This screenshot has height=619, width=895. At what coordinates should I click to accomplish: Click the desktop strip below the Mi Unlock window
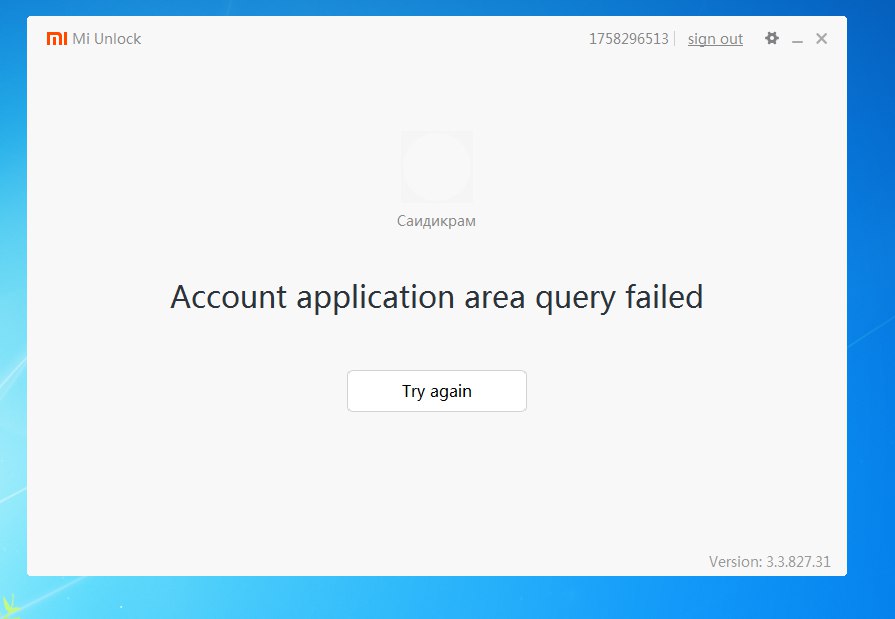click(x=437, y=597)
